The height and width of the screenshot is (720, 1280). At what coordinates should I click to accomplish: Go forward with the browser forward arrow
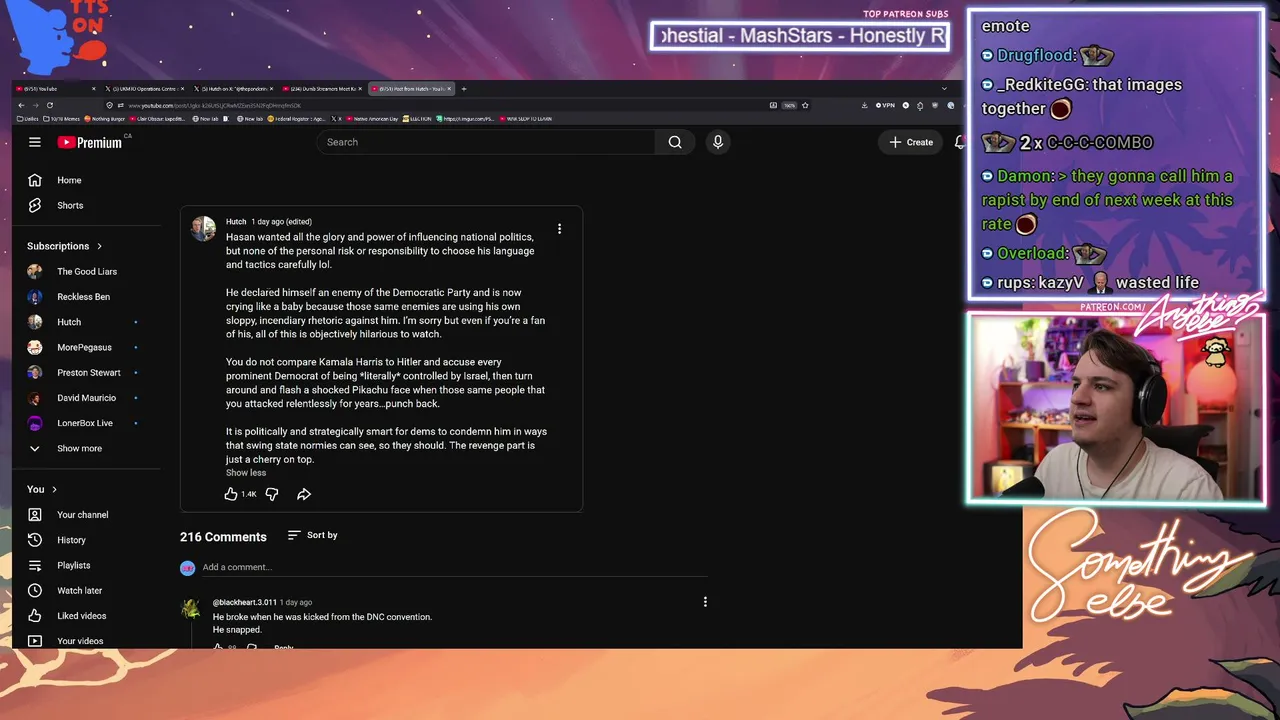tap(35, 105)
